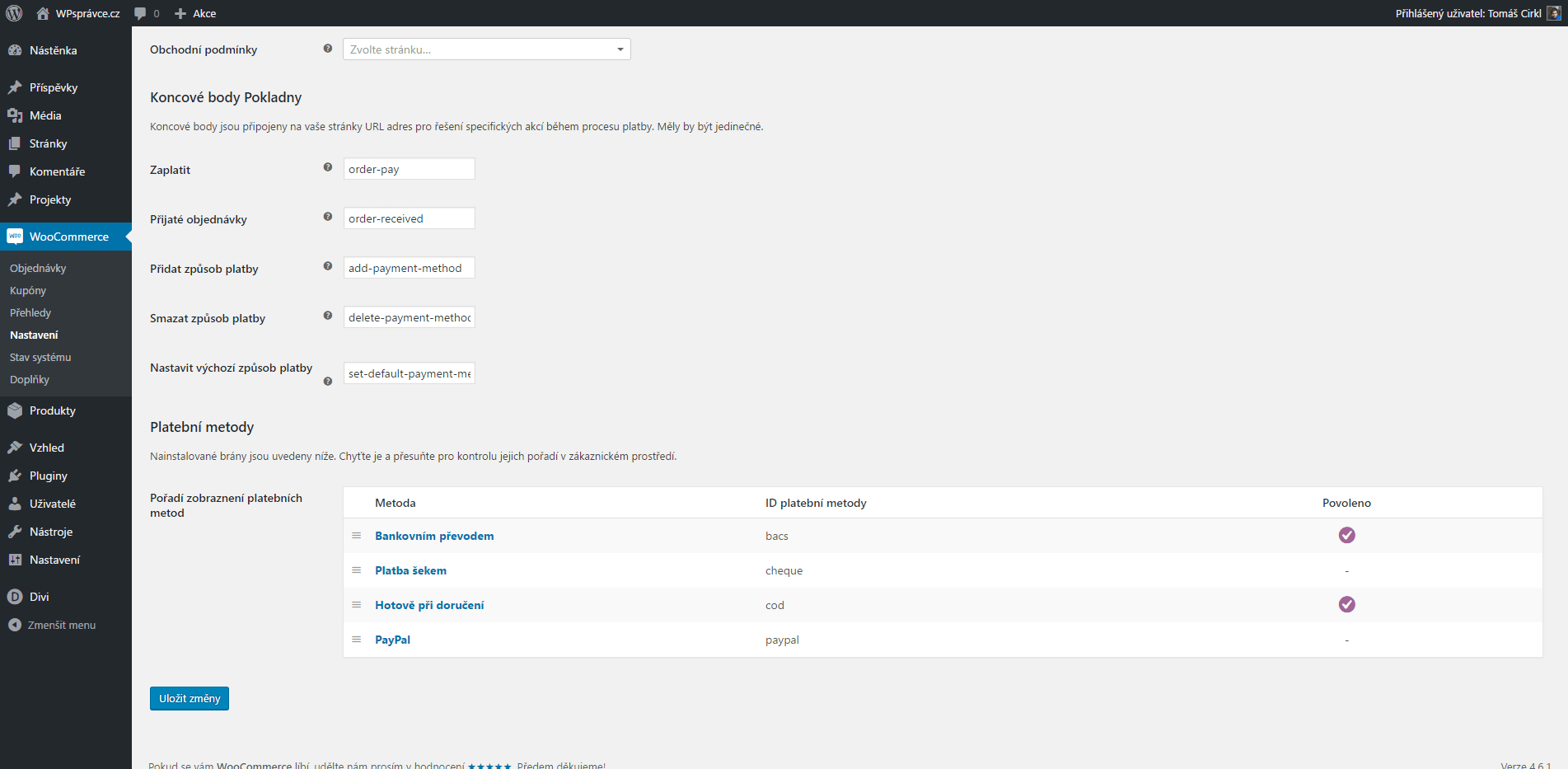Click the Nástroje wrench icon
The width and height of the screenshot is (1568, 769).
(15, 532)
